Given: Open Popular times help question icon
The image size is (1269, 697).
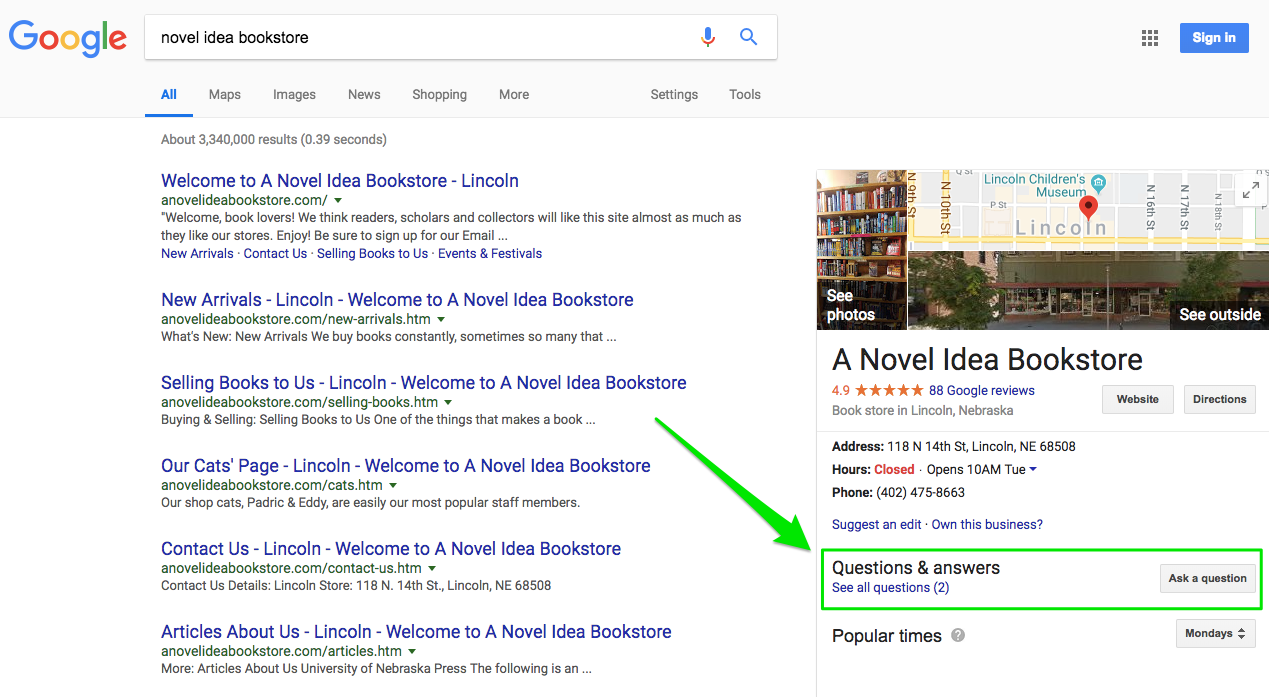Looking at the screenshot, I should pos(958,635).
